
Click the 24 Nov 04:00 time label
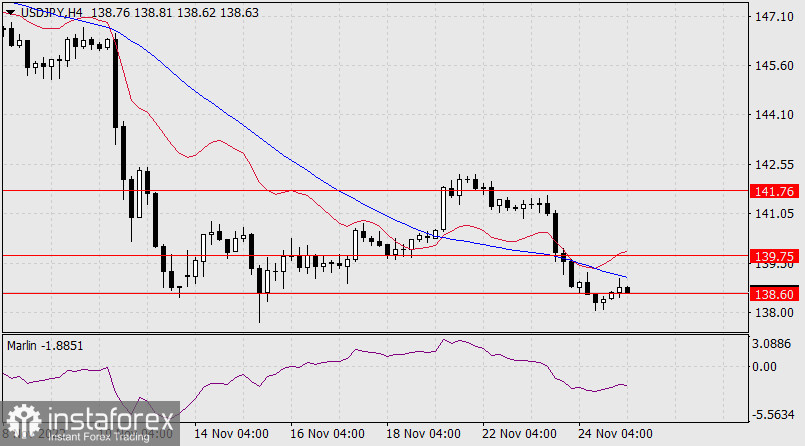tap(615, 434)
